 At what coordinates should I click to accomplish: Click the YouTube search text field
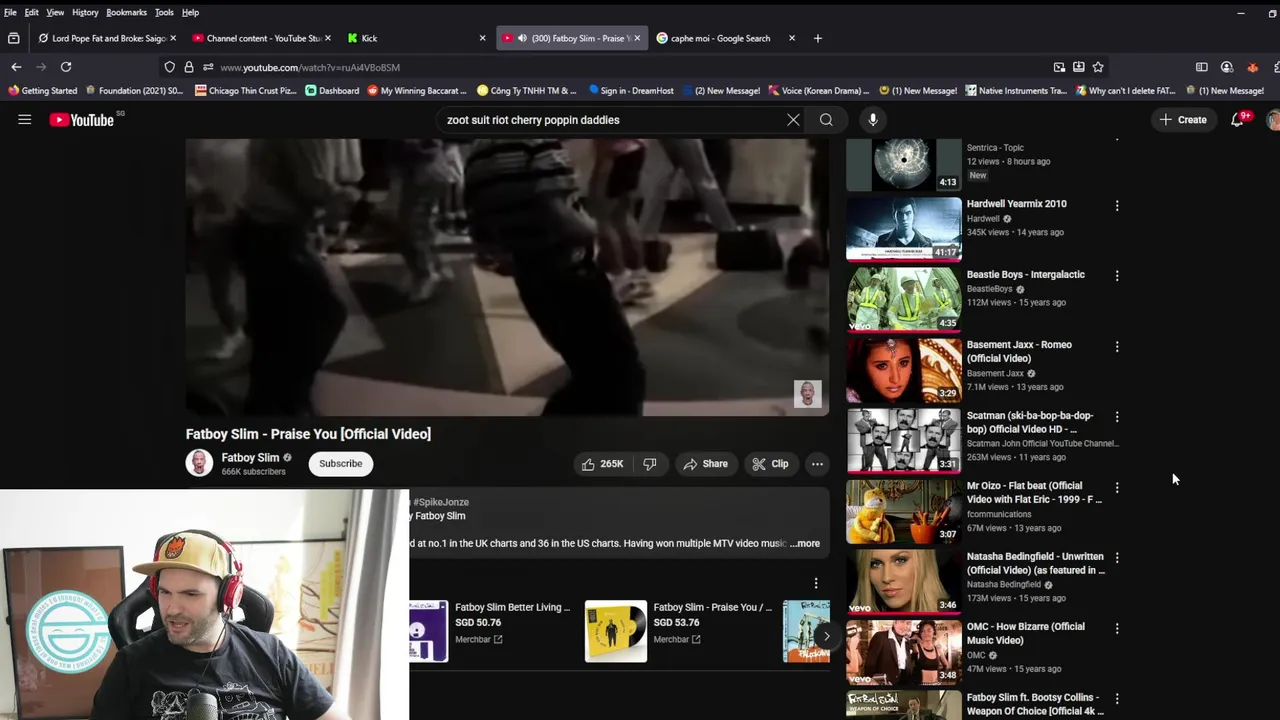click(610, 120)
